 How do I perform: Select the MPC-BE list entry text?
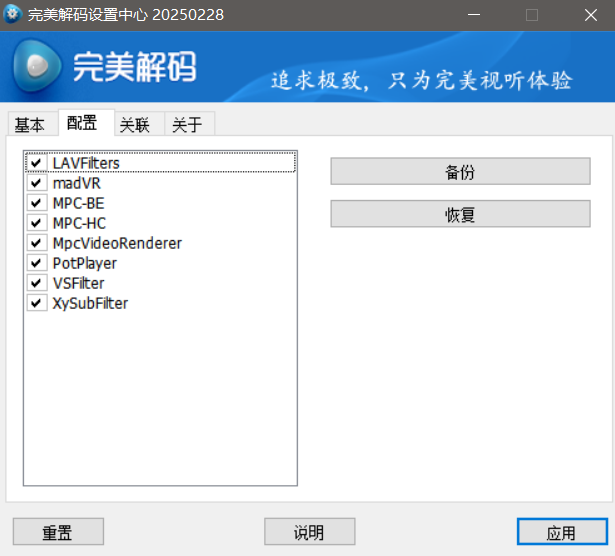coord(78,203)
